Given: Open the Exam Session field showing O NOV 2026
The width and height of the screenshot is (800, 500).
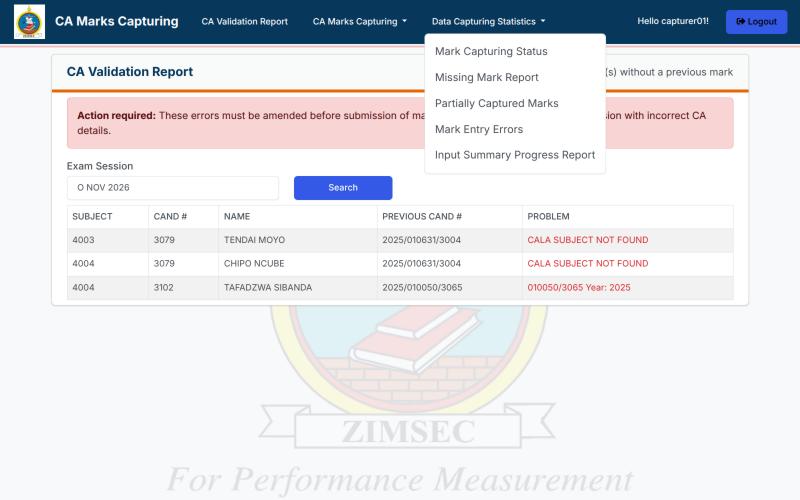Looking at the screenshot, I should pyautogui.click(x=173, y=188).
